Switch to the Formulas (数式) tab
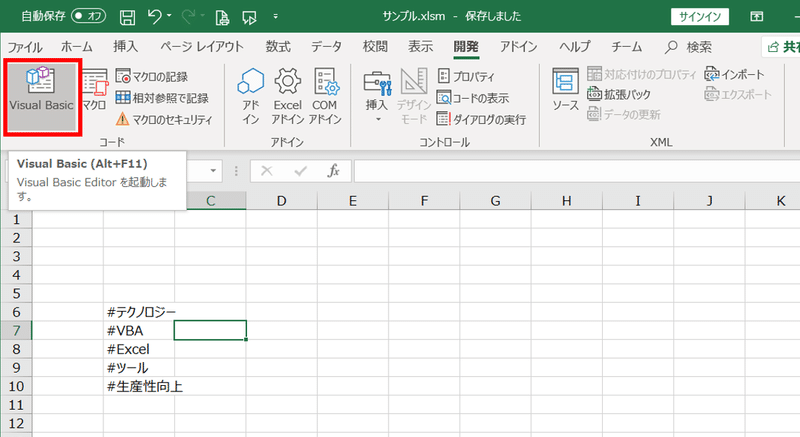Screen dimensions: 800x437 [x=278, y=47]
